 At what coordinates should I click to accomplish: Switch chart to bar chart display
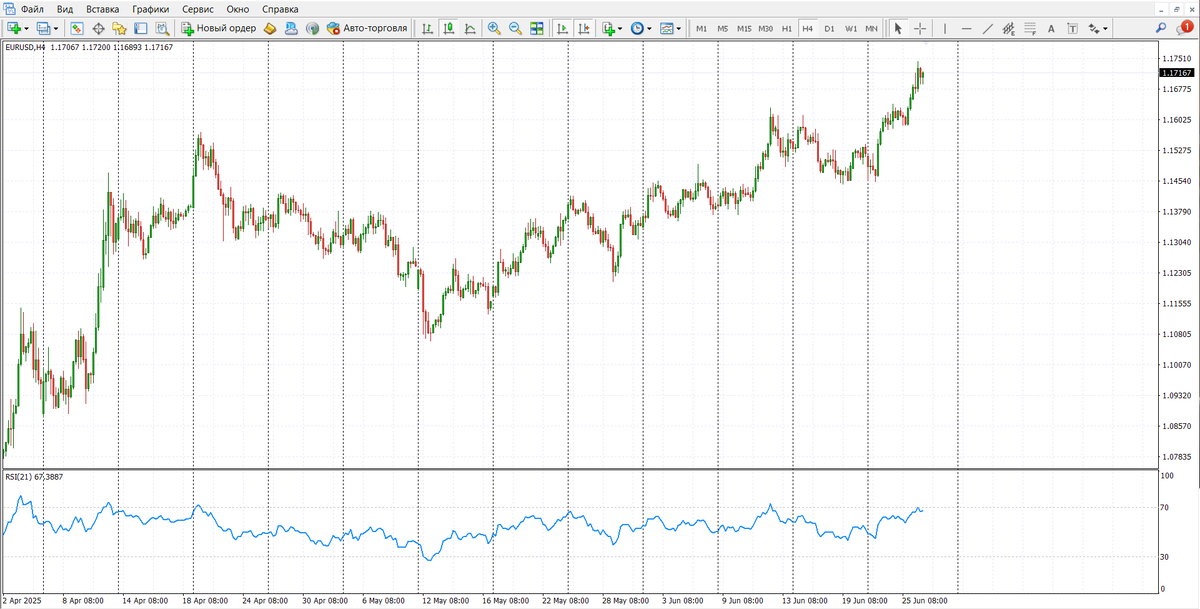pyautogui.click(x=428, y=28)
